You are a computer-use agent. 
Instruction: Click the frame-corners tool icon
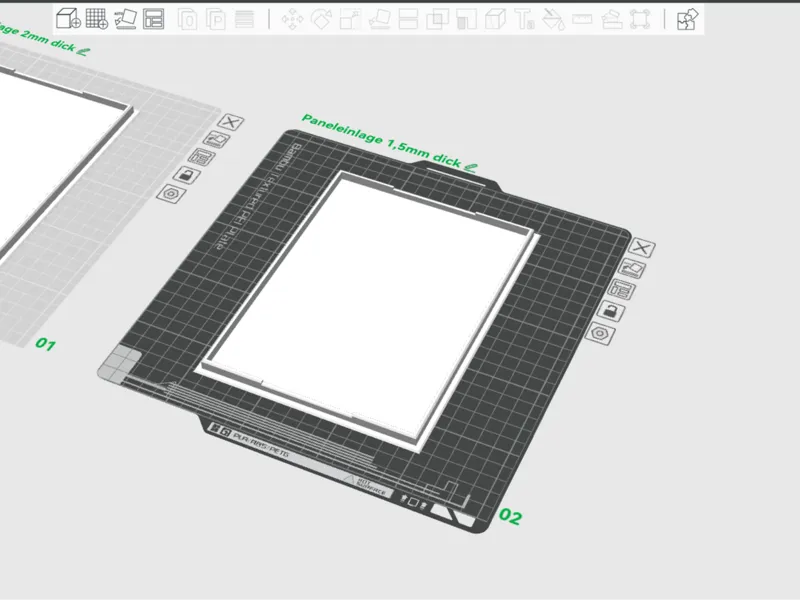click(x=640, y=19)
